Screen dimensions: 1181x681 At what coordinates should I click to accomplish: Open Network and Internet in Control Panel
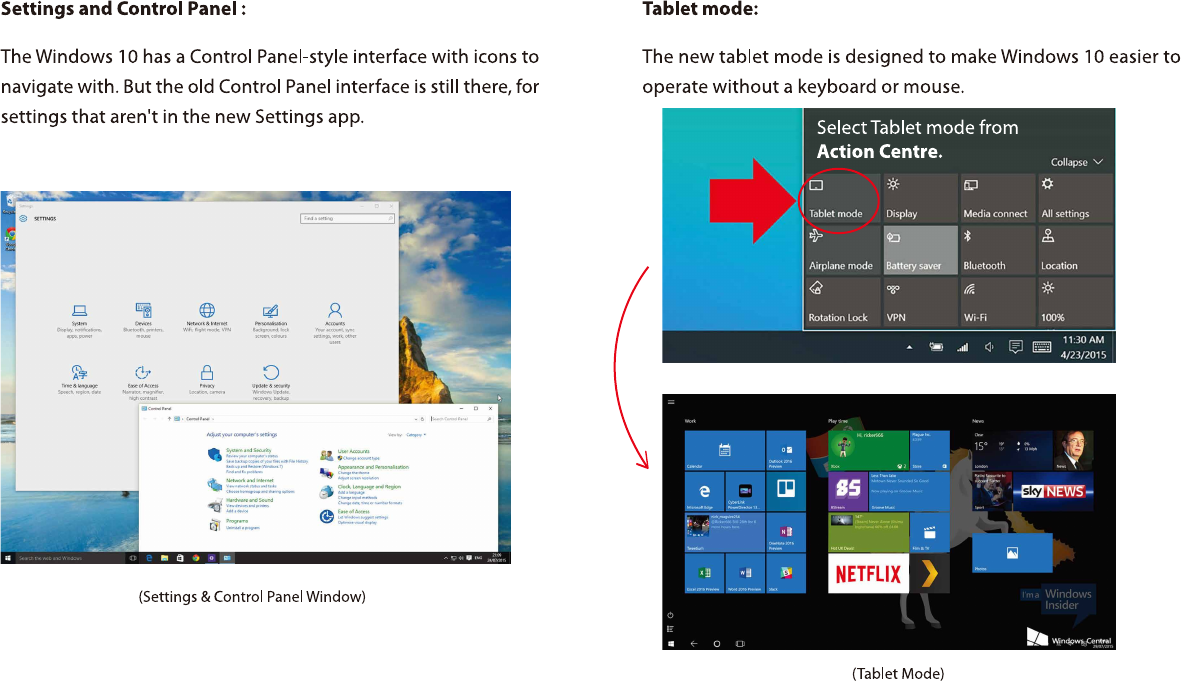click(250, 480)
